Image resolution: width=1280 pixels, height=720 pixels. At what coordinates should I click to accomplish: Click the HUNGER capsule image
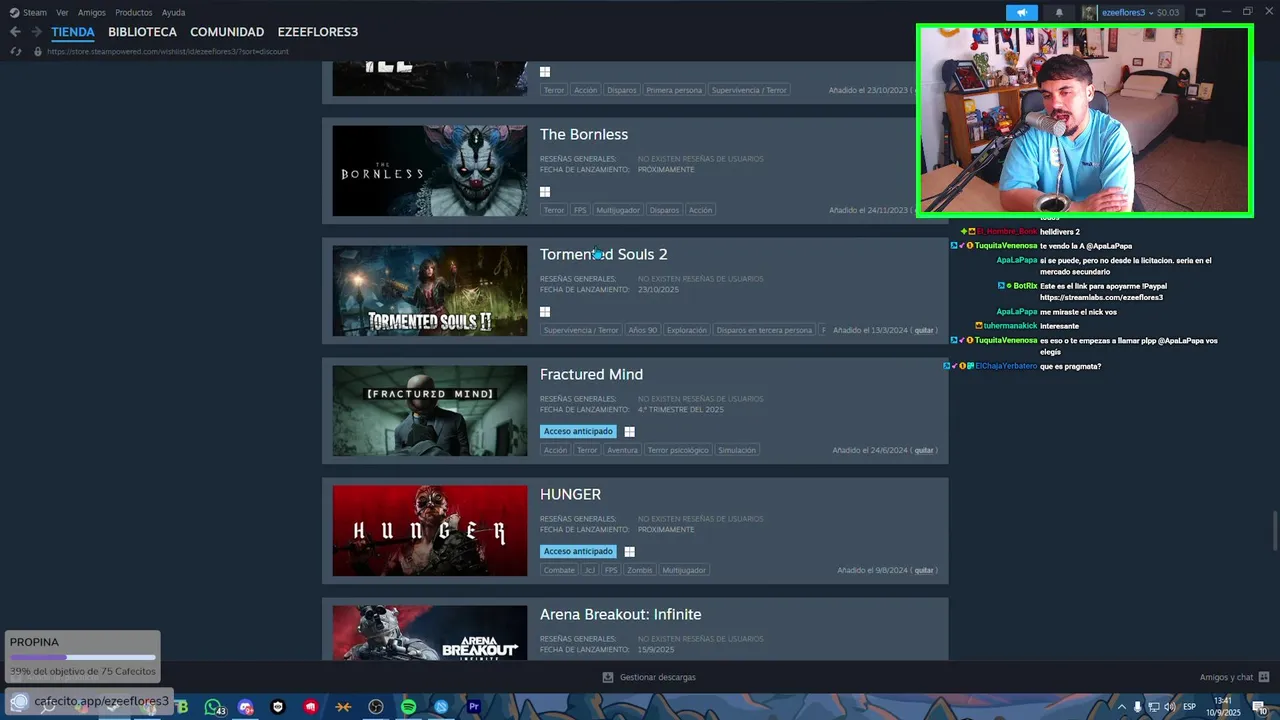coord(430,531)
